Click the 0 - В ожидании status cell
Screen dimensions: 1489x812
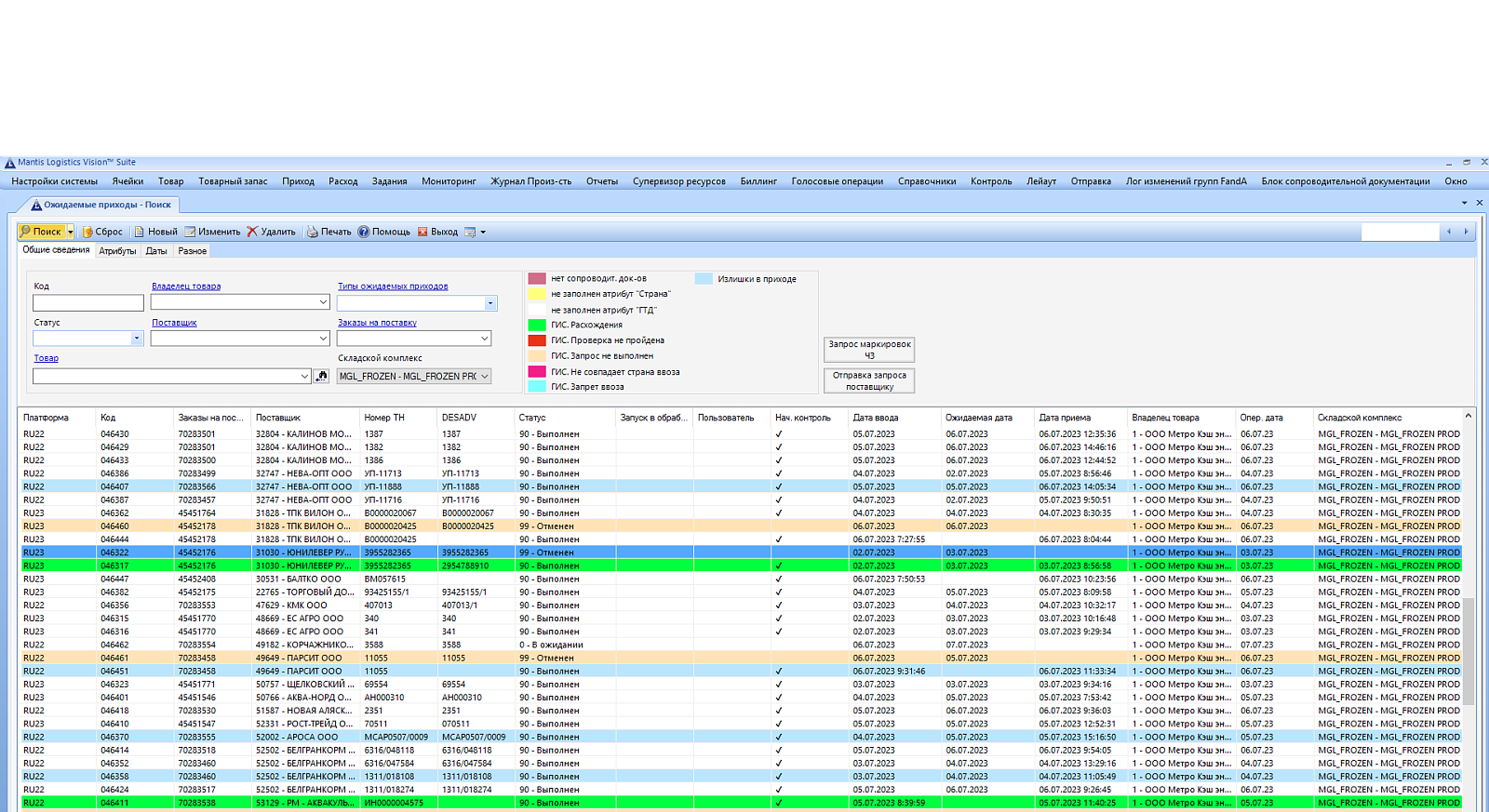[565, 645]
